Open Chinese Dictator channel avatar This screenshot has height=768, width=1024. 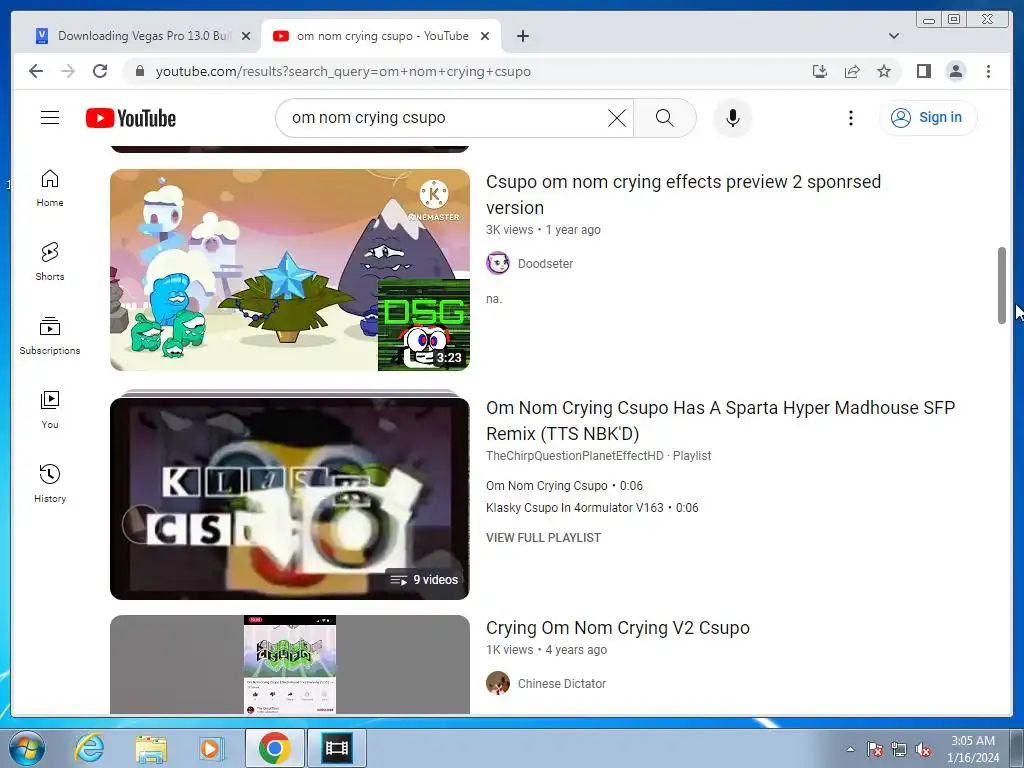(x=498, y=683)
